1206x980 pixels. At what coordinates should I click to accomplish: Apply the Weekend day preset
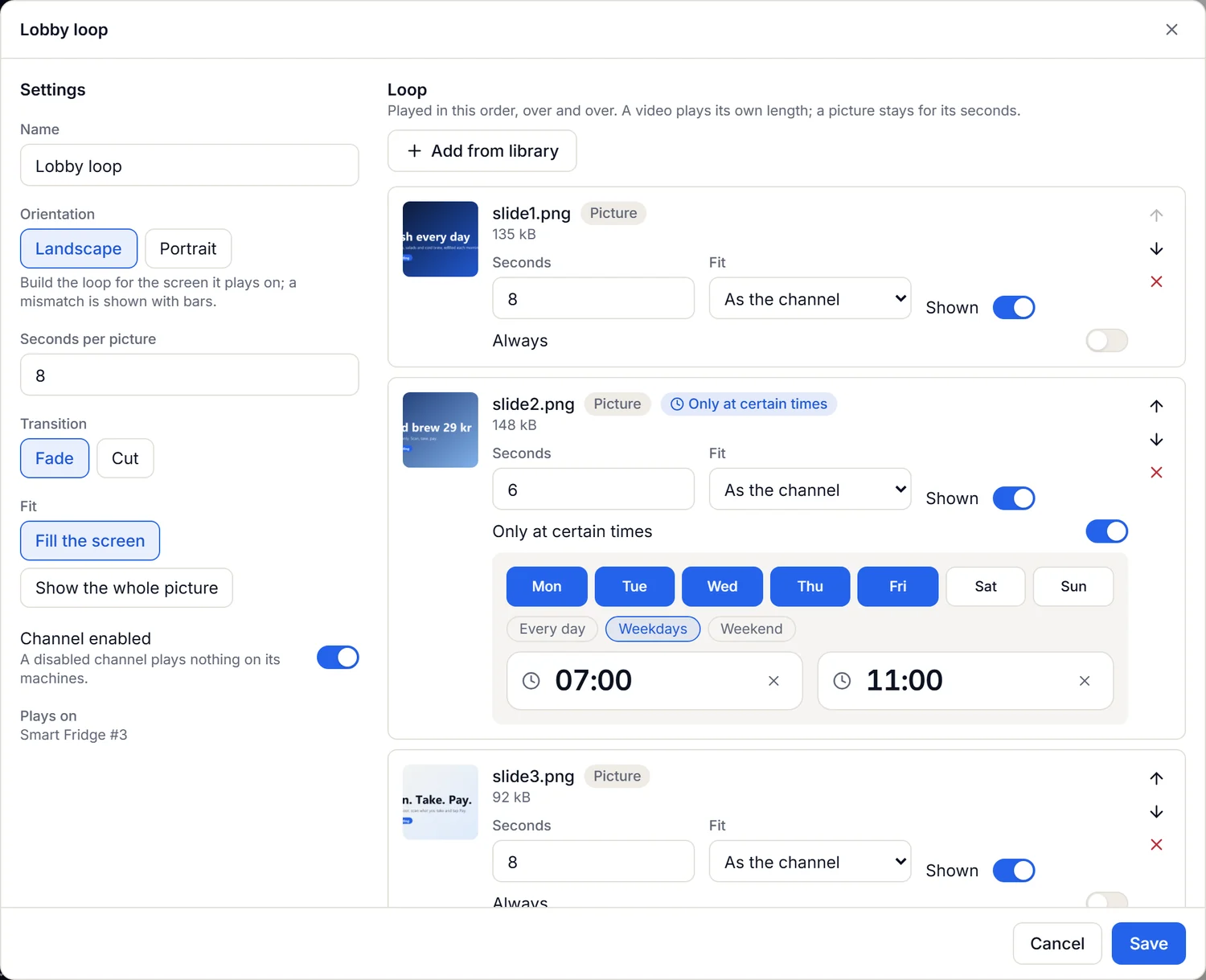(x=751, y=629)
